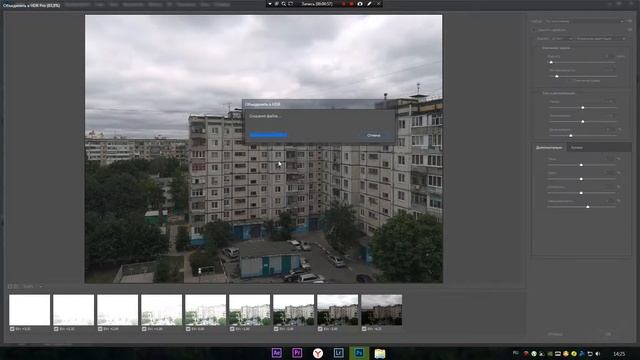Uncheck the third thumbnail's EV checkbox
Screen dimensions: 640x360
(x=100, y=329)
